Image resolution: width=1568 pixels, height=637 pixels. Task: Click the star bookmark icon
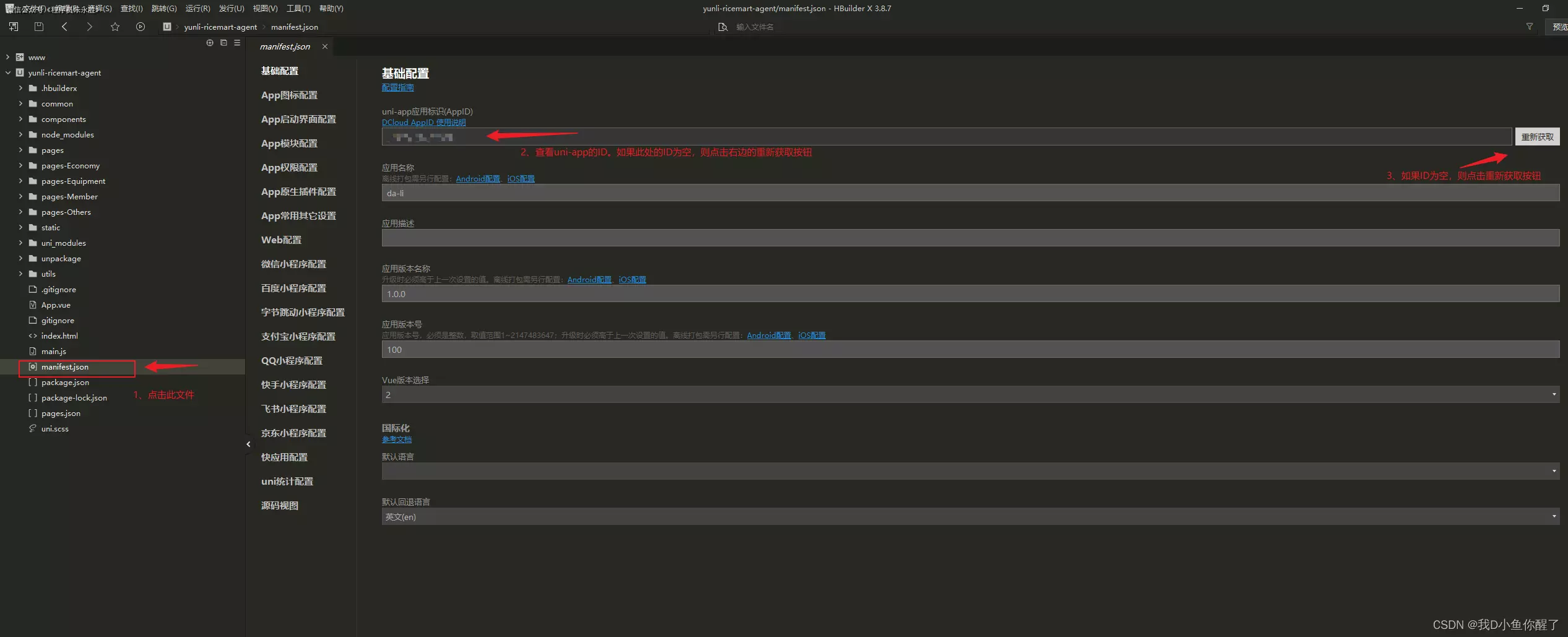pos(115,27)
